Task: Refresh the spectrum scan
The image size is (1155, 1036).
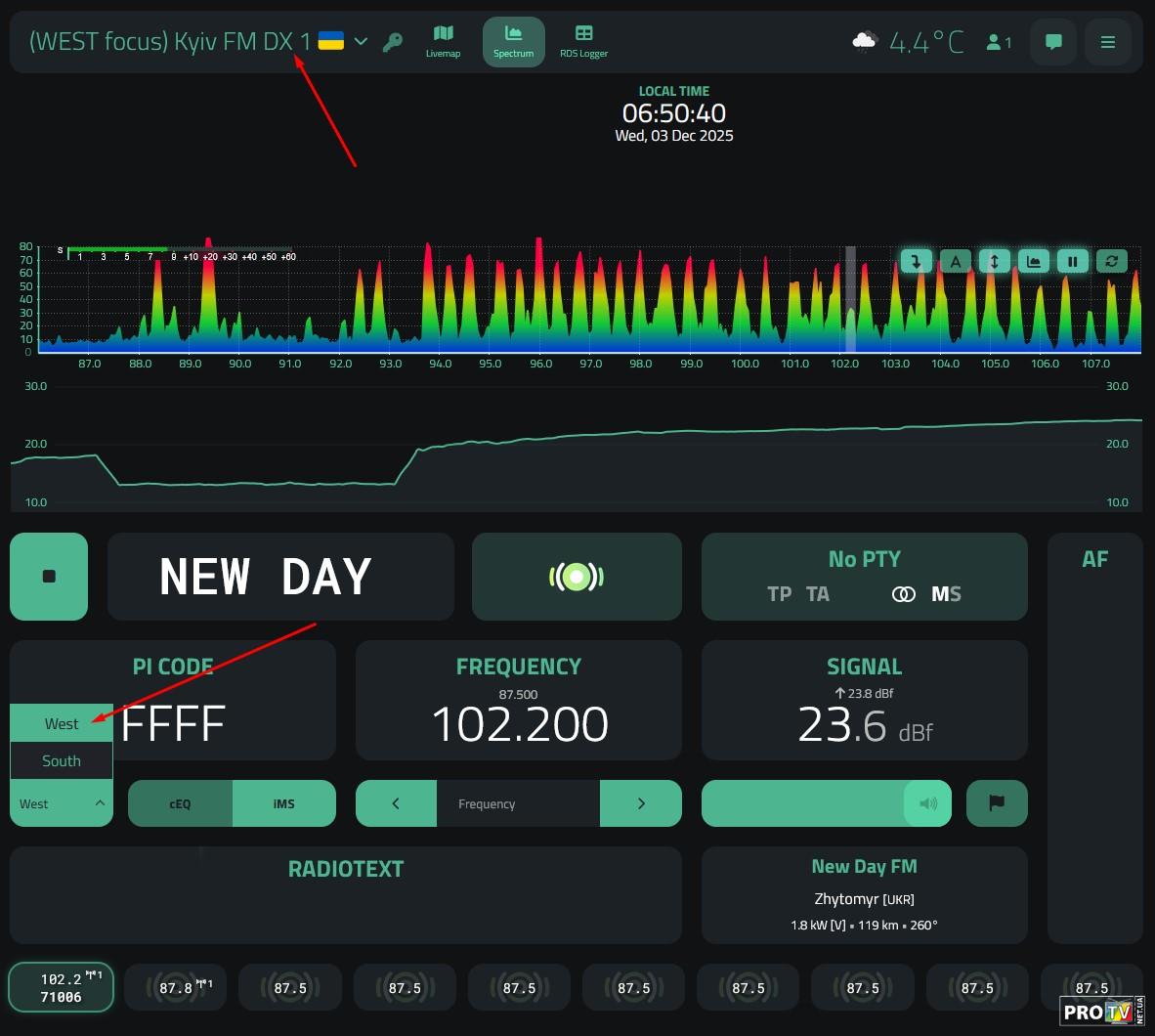Action: click(1112, 261)
